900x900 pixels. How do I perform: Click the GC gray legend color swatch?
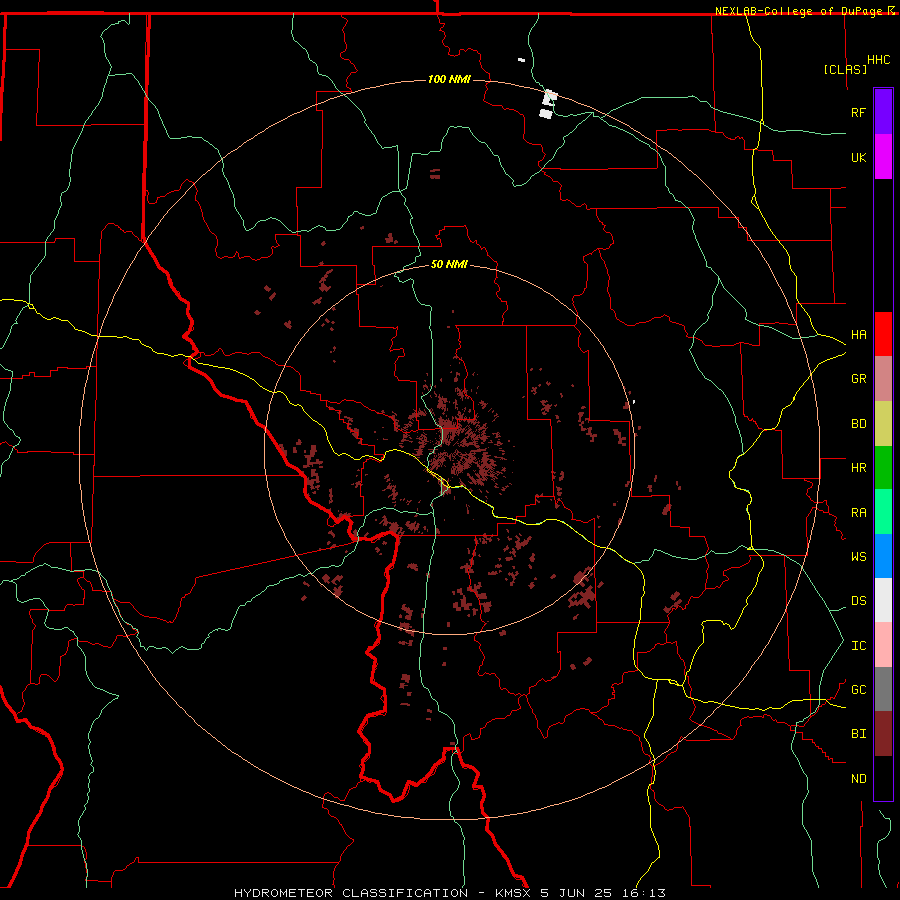tap(883, 689)
